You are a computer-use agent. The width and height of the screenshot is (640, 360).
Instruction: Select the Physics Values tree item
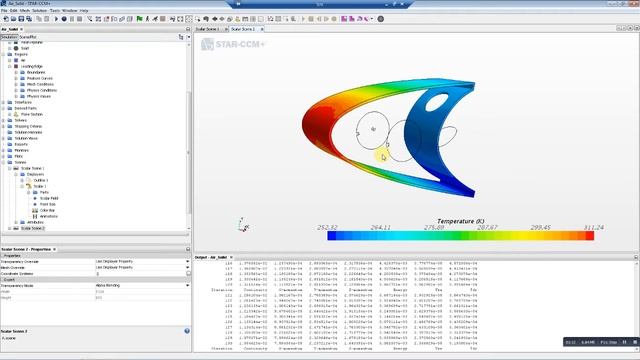39,96
